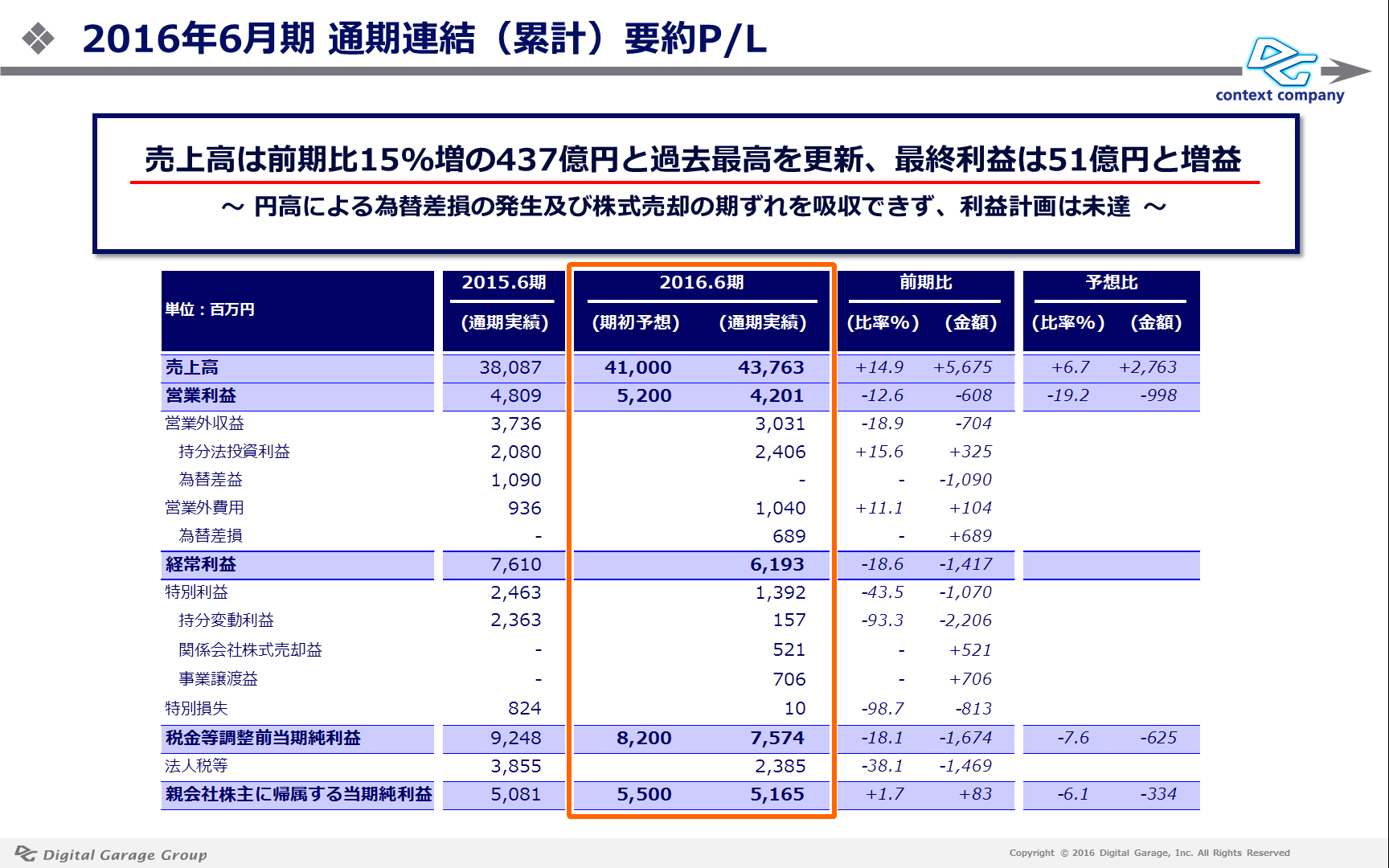Click the +706 amount change value
Image resolution: width=1389 pixels, height=868 pixels.
(x=970, y=679)
